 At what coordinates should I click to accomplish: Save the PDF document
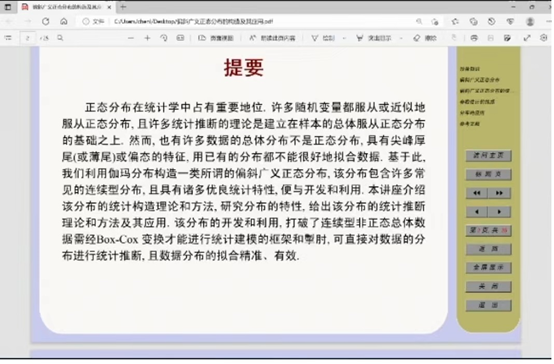tap(490, 38)
